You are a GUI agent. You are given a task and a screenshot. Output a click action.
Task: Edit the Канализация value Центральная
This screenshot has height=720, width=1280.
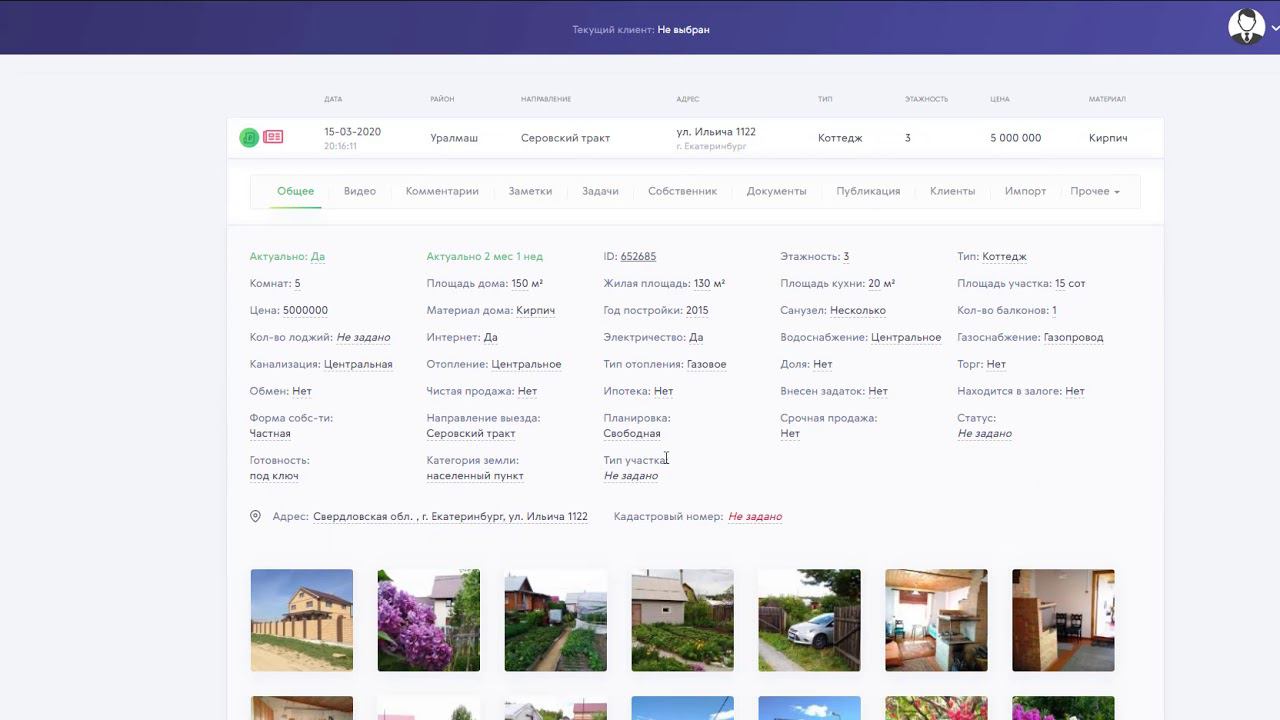coord(358,365)
